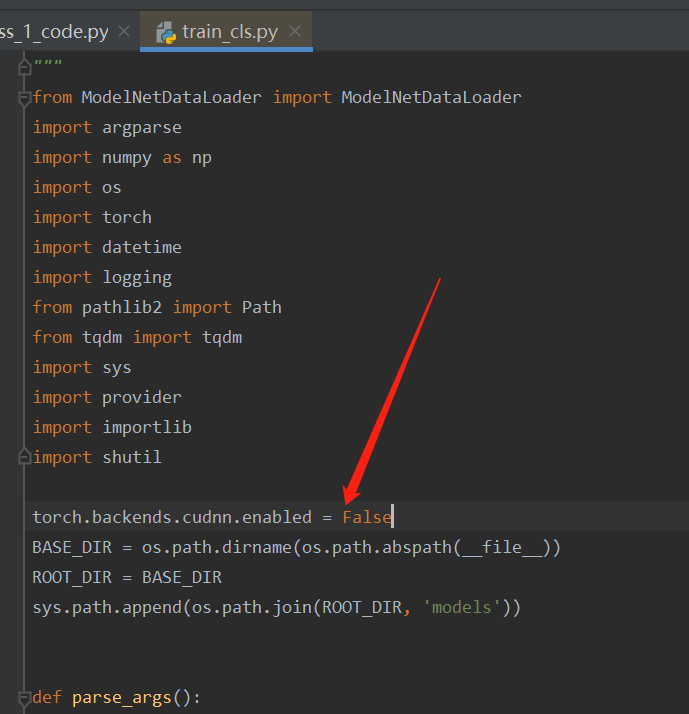Click 'BASE_DIR' at the start of its assignment line
689x714 pixels.
click(x=72, y=547)
